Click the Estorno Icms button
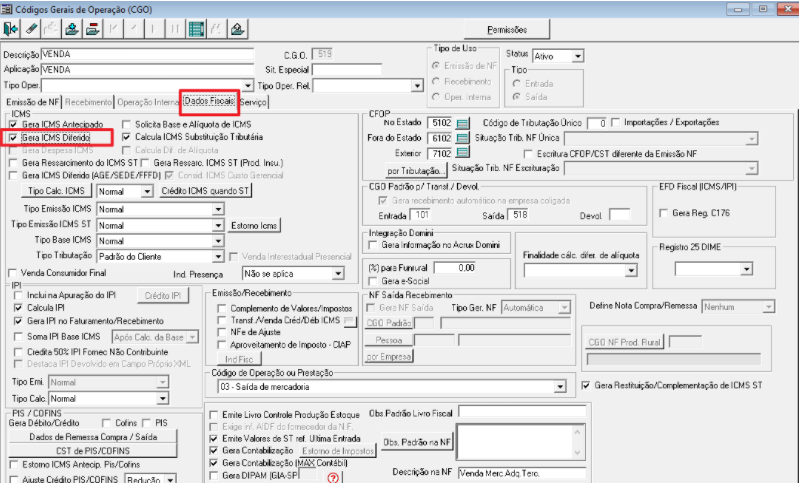 (254, 225)
